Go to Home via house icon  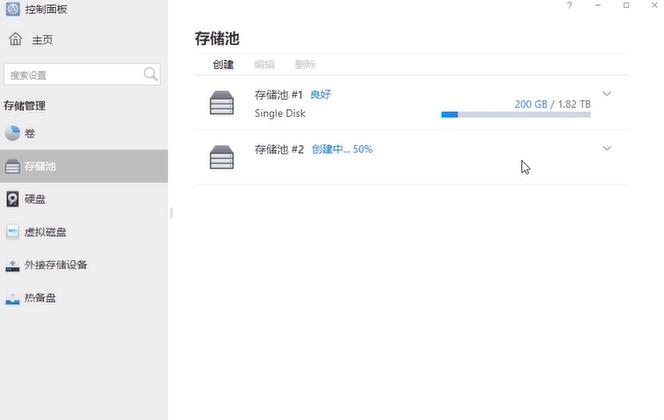15,40
